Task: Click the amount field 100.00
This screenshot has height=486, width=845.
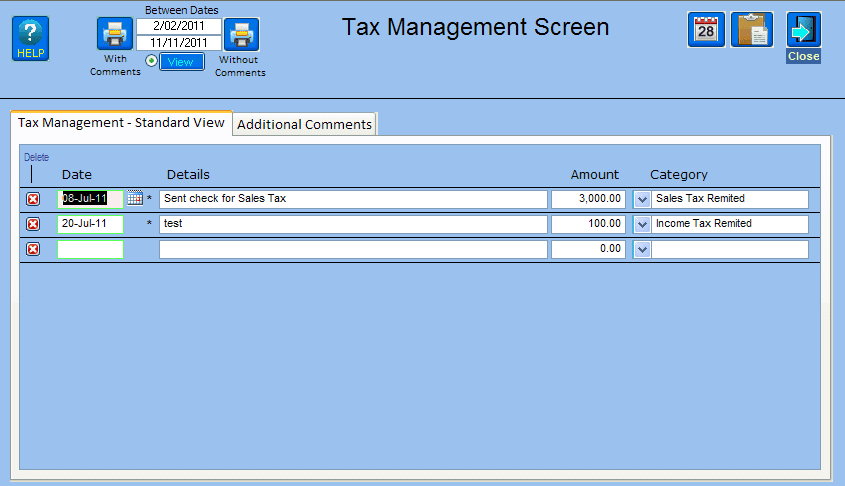Action: tap(588, 224)
